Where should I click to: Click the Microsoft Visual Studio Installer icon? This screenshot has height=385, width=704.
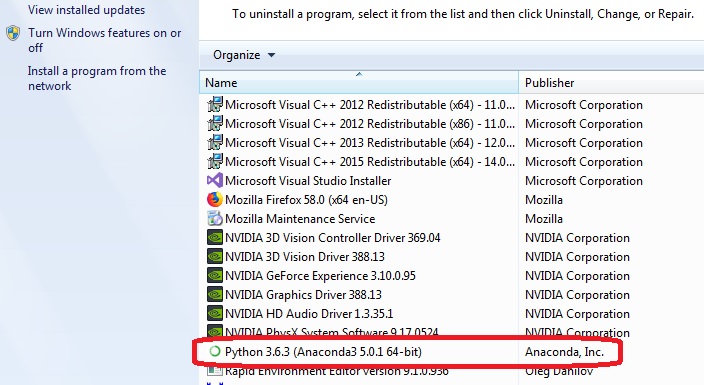[215, 181]
